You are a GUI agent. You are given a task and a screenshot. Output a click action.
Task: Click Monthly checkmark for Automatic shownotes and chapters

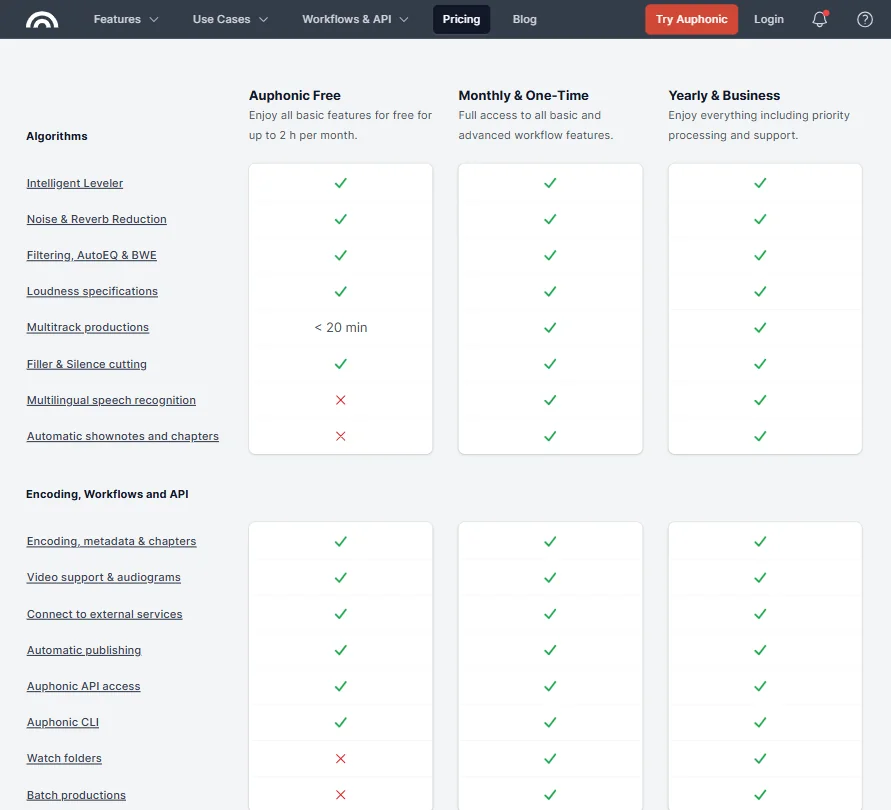(x=550, y=436)
